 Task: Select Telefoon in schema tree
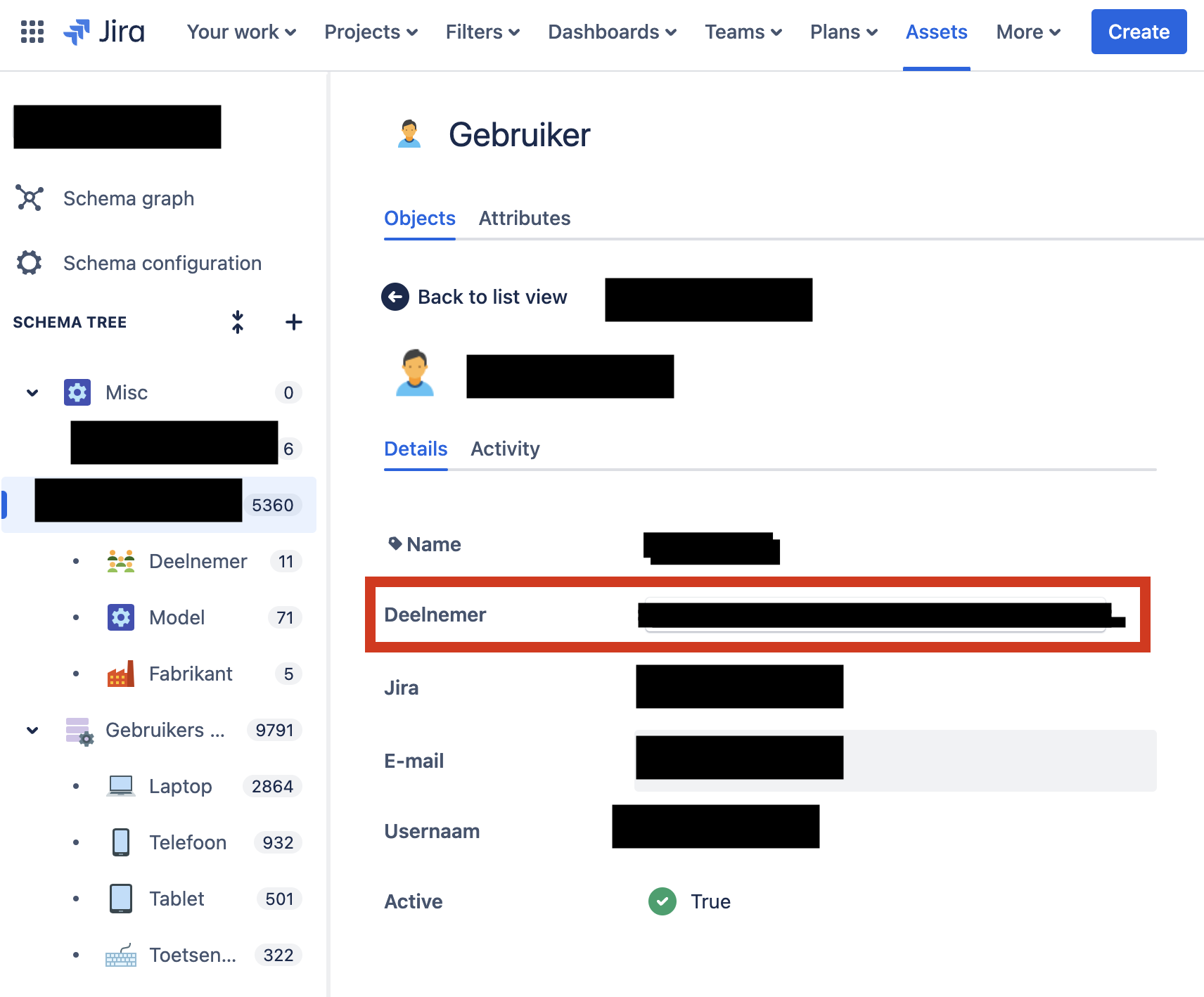[x=188, y=842]
